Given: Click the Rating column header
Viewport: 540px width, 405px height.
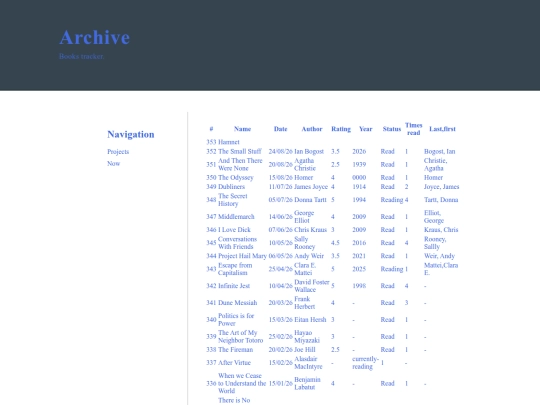Looking at the screenshot, I should tap(341, 129).
